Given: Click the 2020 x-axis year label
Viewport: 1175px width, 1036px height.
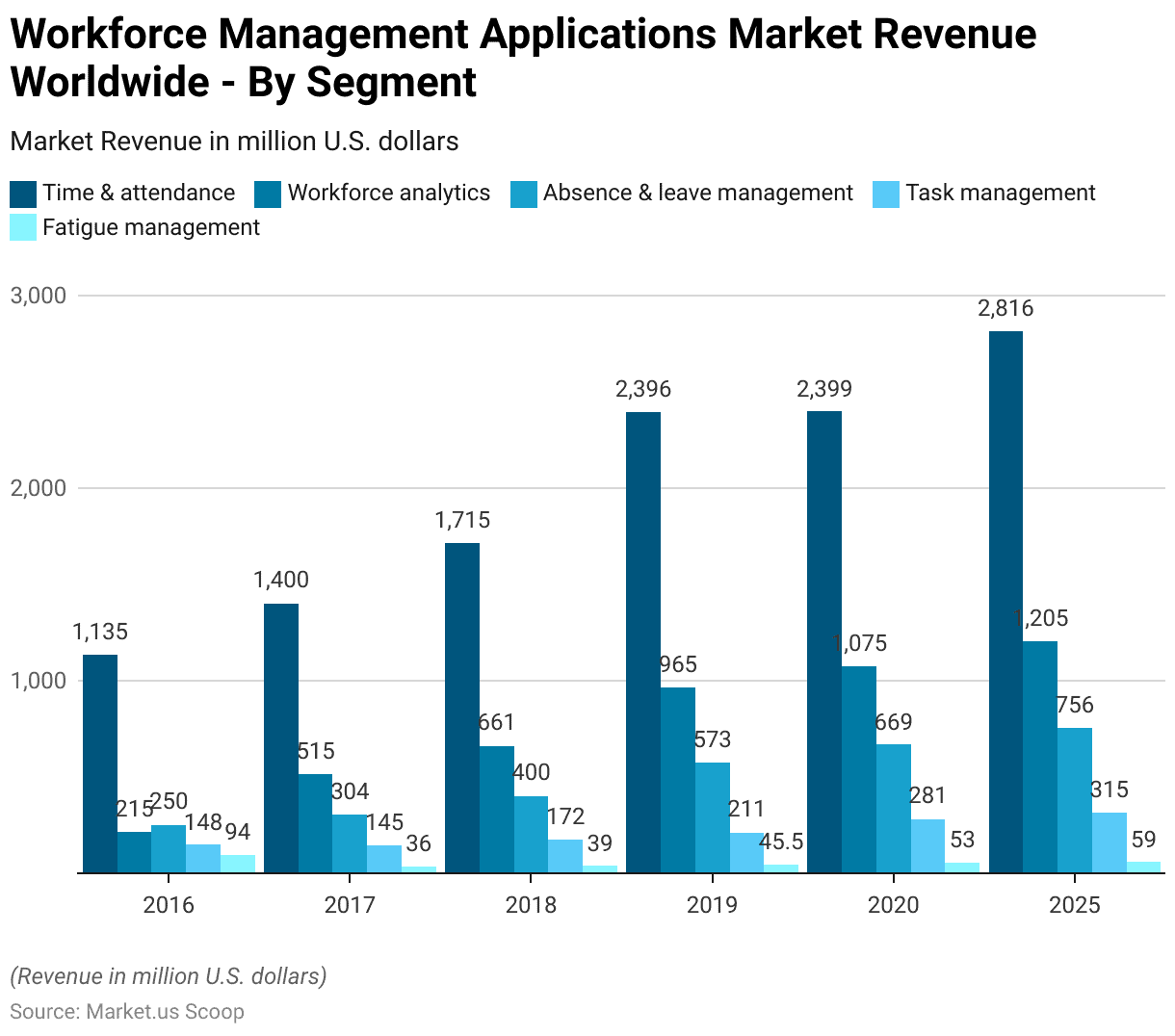Looking at the screenshot, I should 893,905.
